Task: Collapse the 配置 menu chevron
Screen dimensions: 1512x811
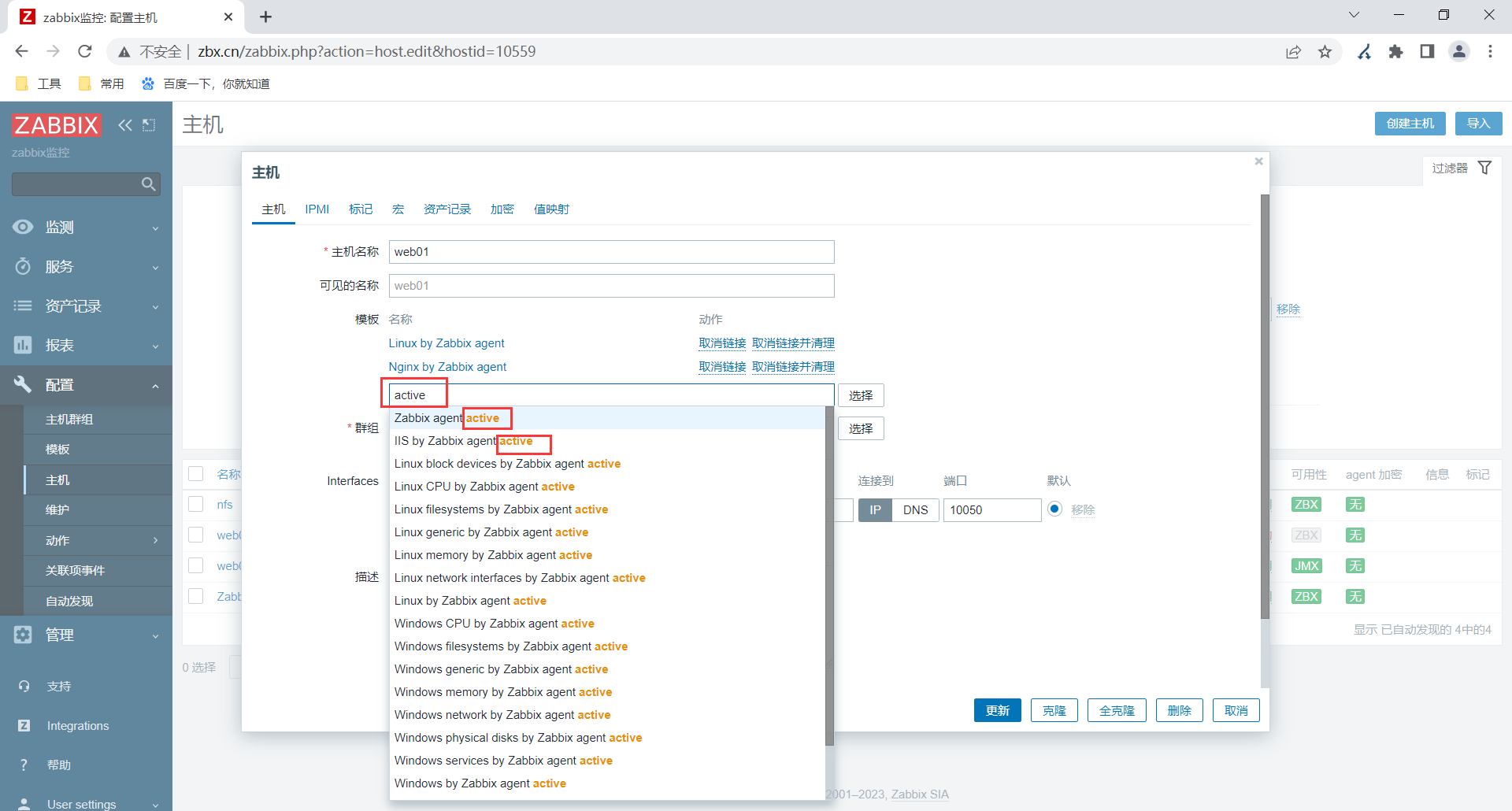Action: (155, 386)
